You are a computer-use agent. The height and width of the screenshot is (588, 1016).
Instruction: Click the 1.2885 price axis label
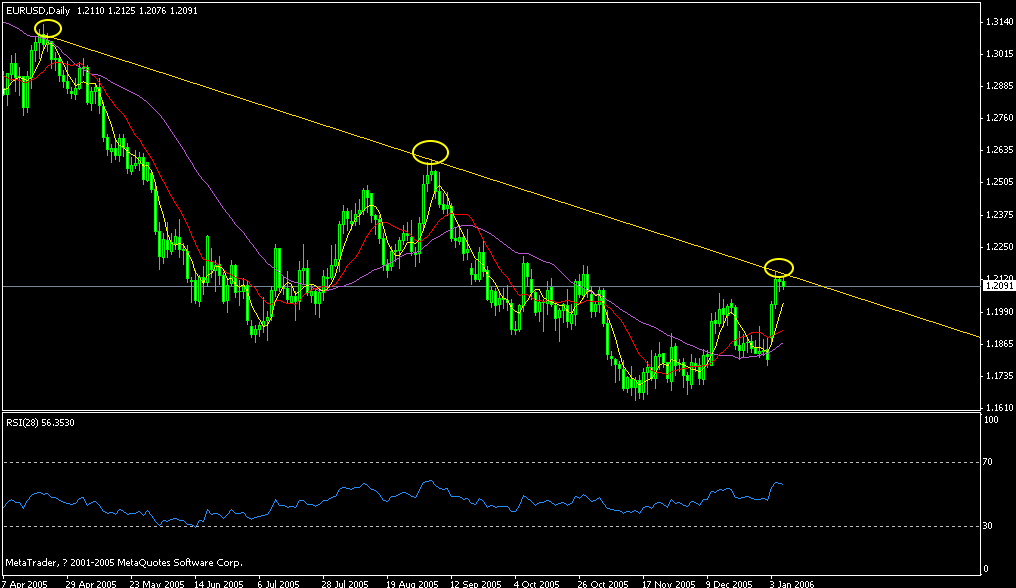pos(999,86)
